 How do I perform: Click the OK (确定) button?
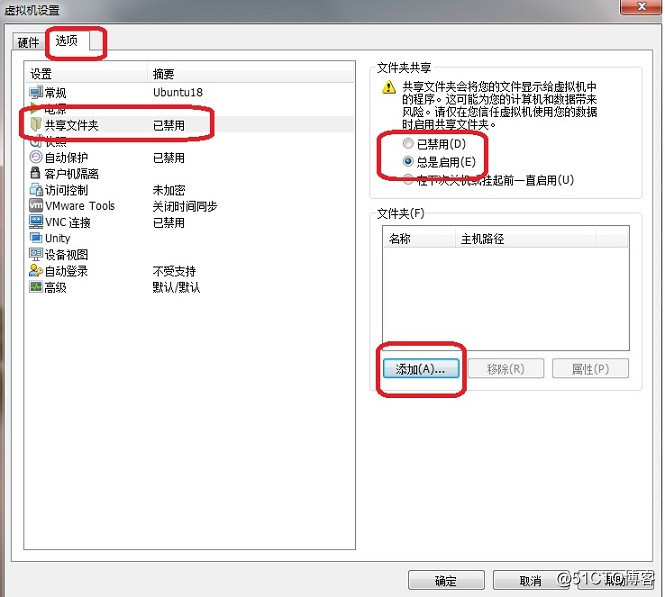[446, 580]
